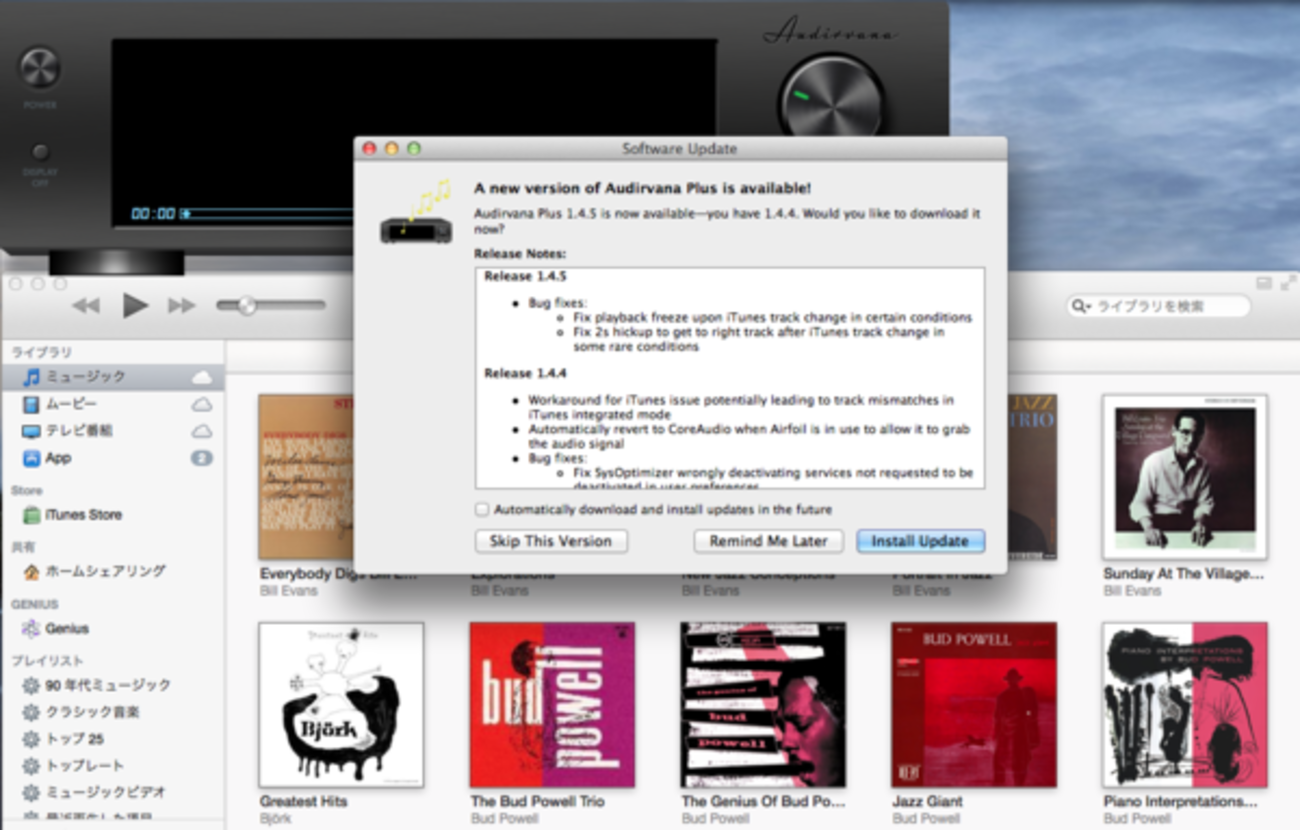Click the Björk artist name below Greatest Hits
Screen dimensions: 1300x830
pyautogui.click(x=275, y=819)
